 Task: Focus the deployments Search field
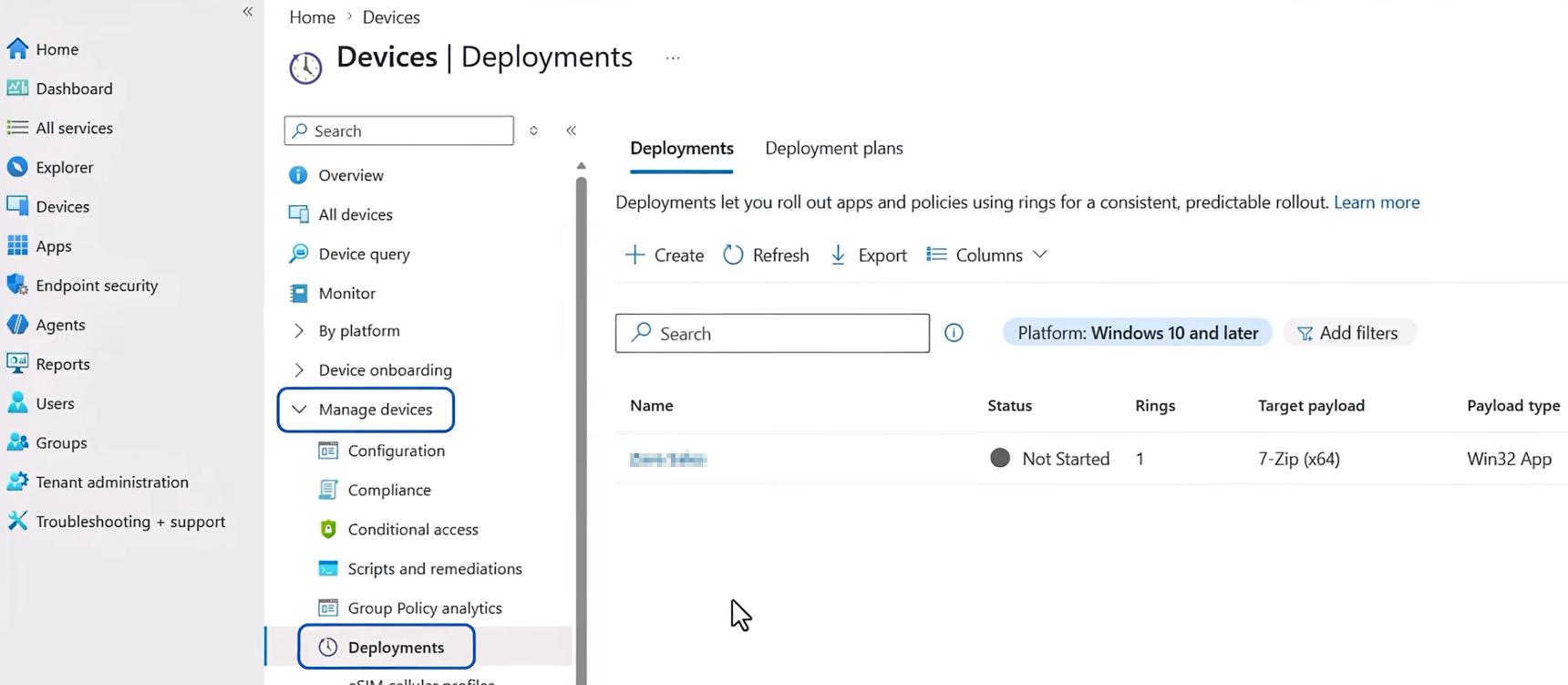pos(772,333)
